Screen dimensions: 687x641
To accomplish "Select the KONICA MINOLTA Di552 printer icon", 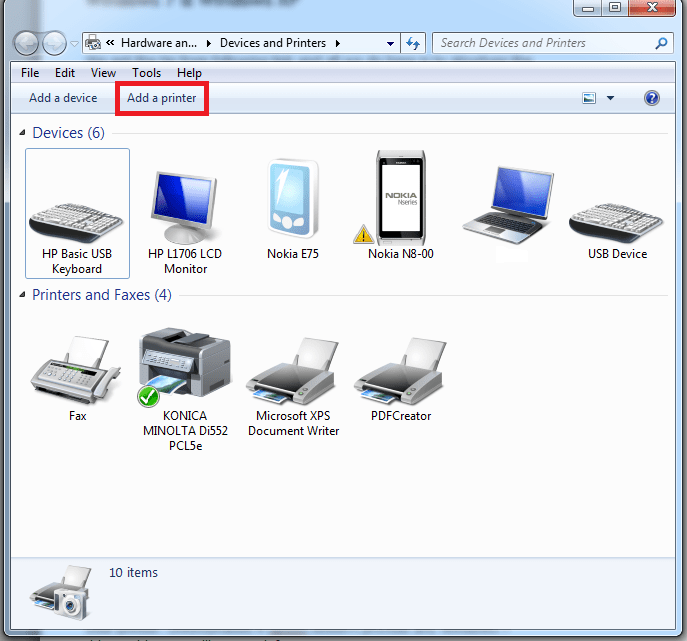I will click(184, 365).
